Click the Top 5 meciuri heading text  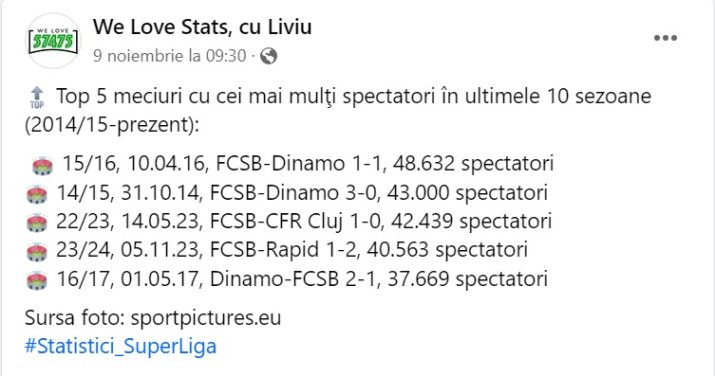[x=353, y=97]
